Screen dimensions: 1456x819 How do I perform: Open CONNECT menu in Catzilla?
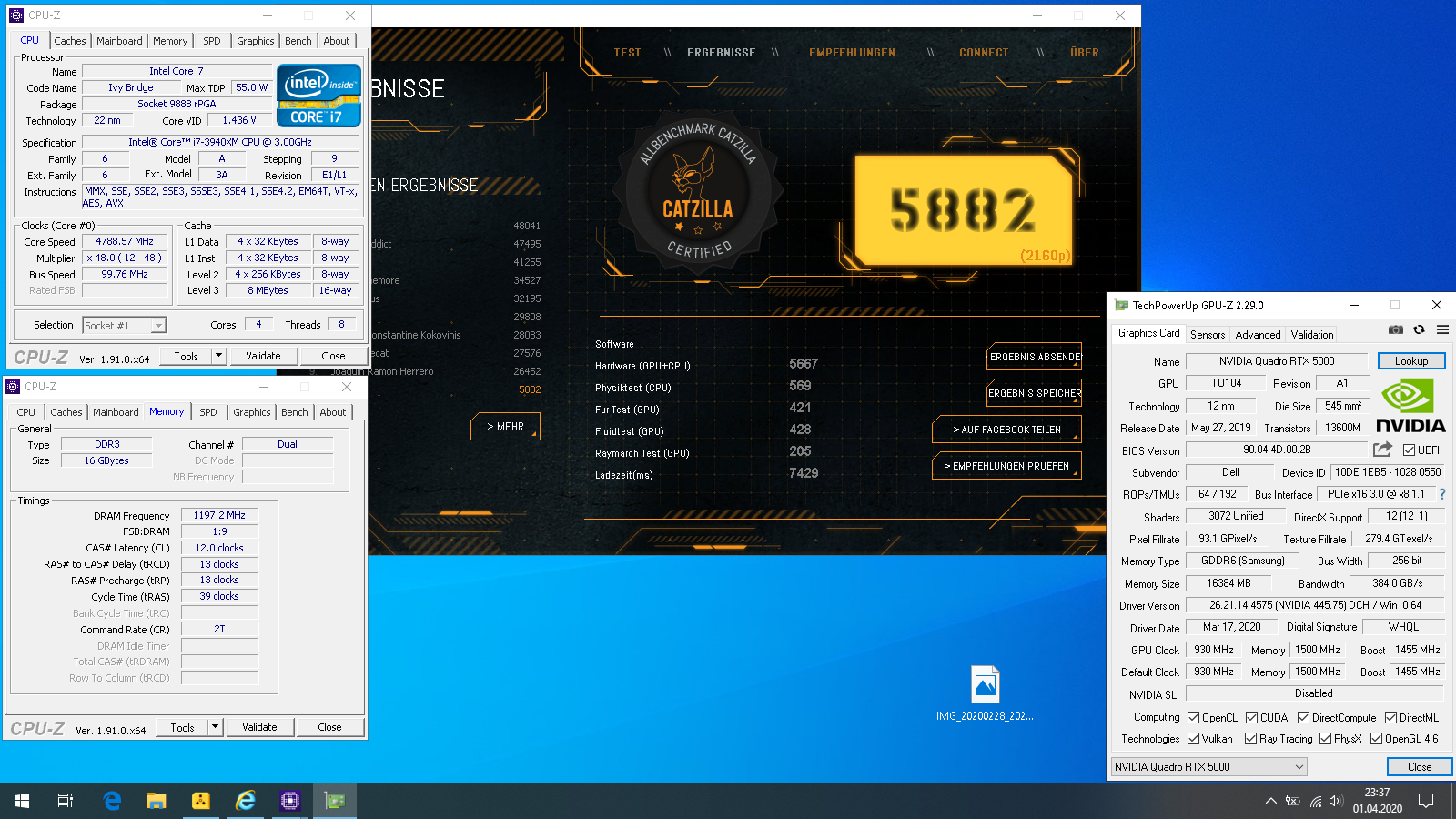pyautogui.click(x=984, y=53)
